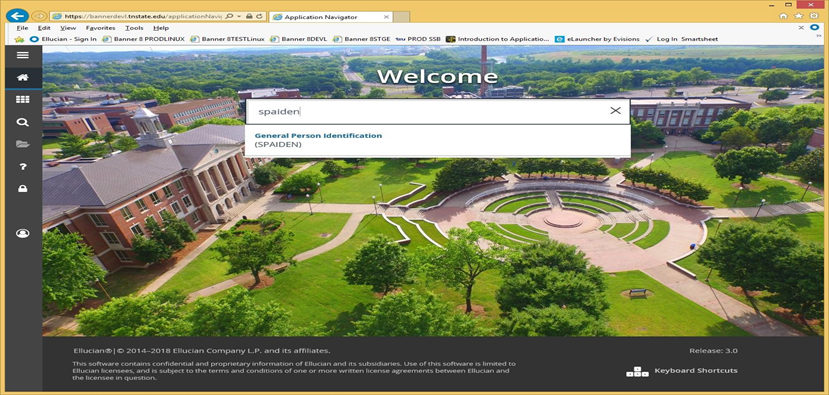
Task: Click the address bar URL field
Action: click(x=142, y=16)
